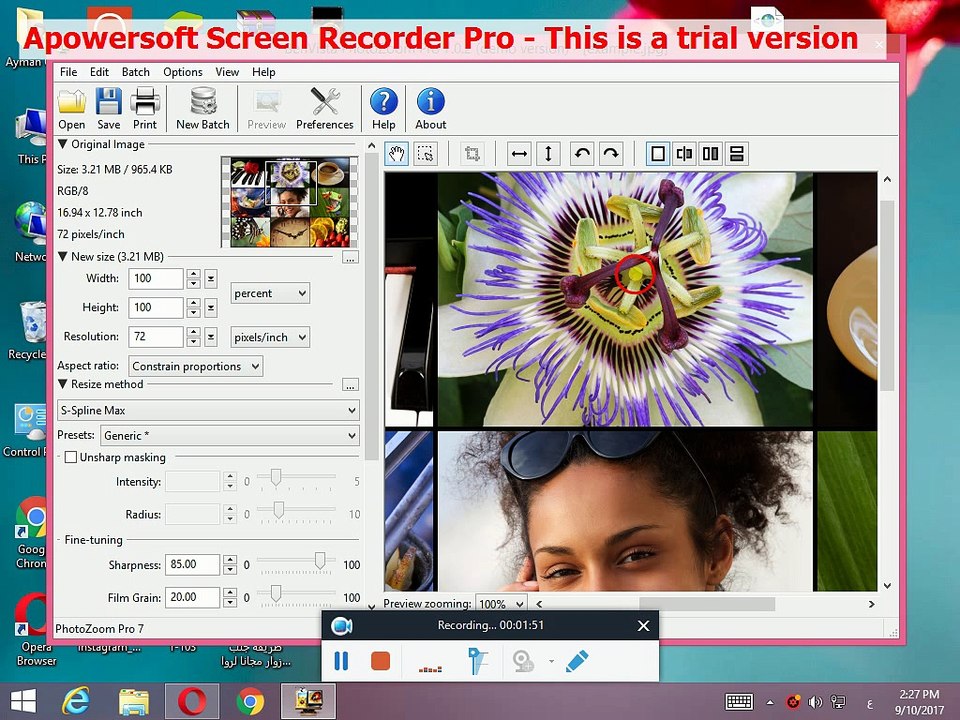Open the Constrain proportions dropdown
The height and width of the screenshot is (720, 960).
[x=196, y=366]
